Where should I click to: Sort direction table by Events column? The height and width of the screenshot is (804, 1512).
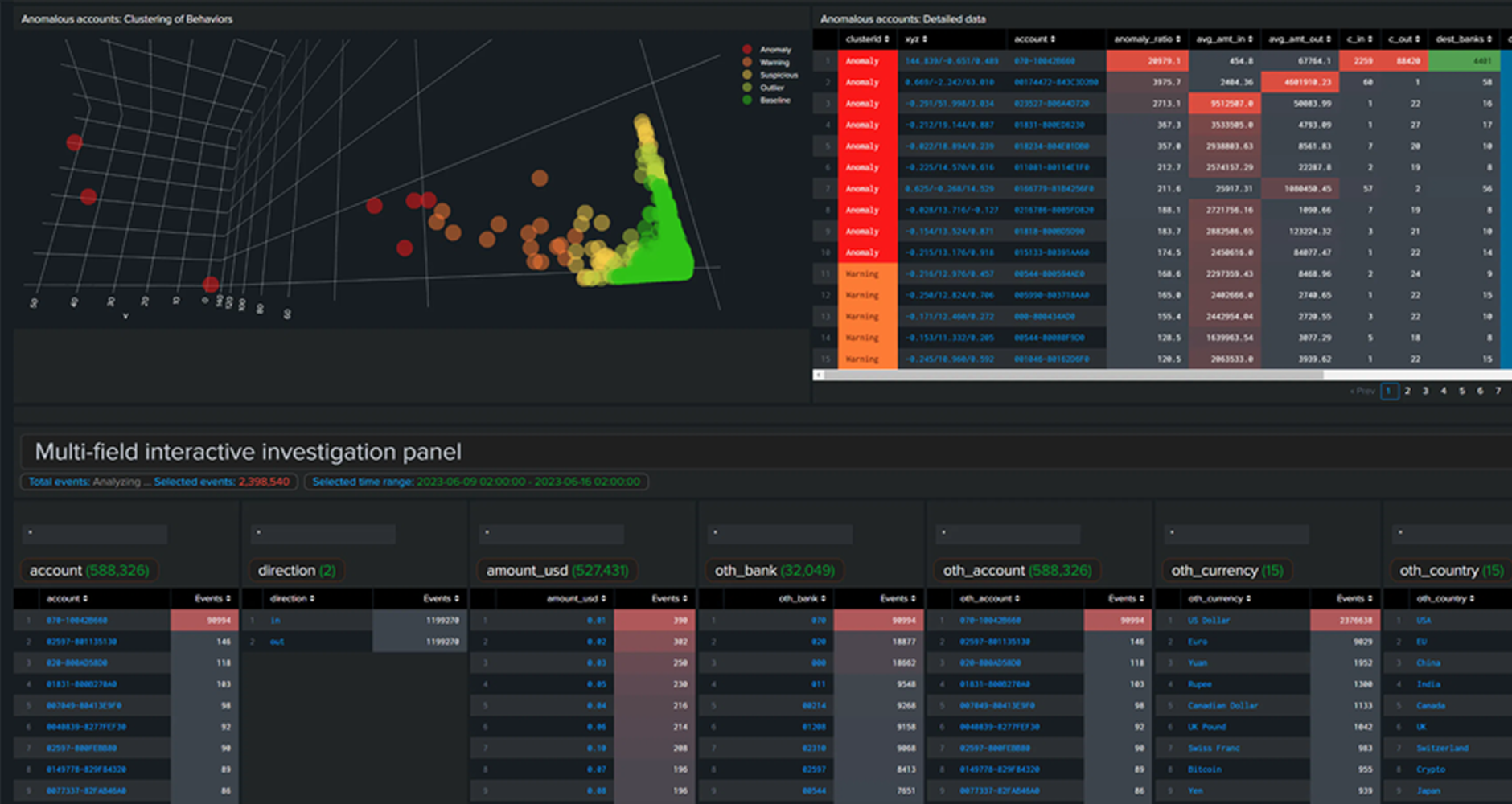tap(441, 598)
